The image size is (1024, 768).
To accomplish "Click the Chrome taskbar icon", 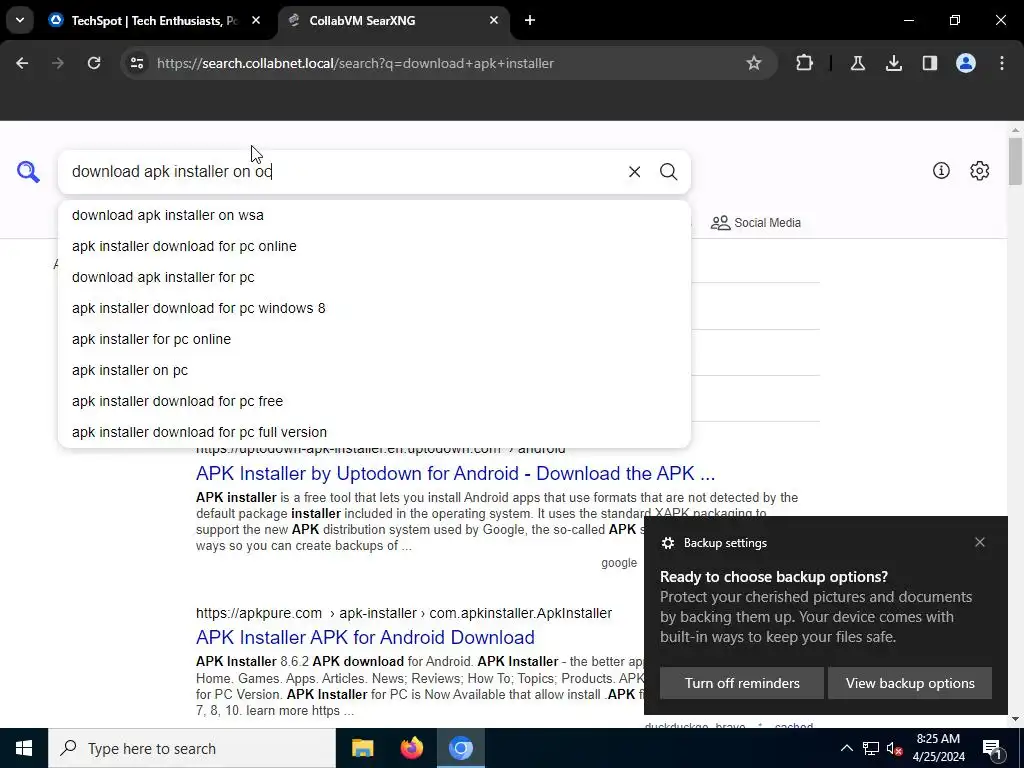I will point(461,748).
